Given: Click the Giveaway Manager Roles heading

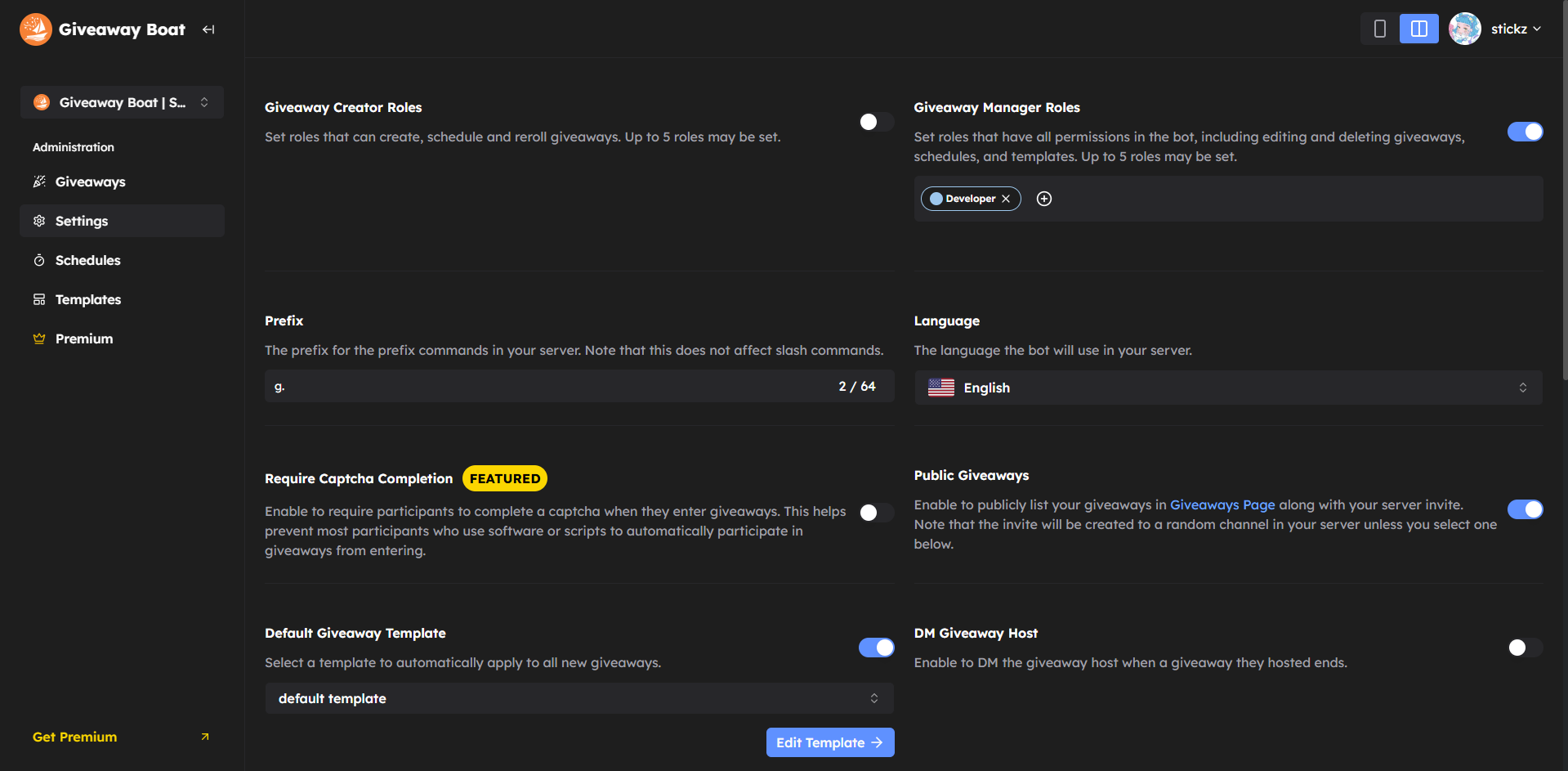Looking at the screenshot, I should coord(997,107).
